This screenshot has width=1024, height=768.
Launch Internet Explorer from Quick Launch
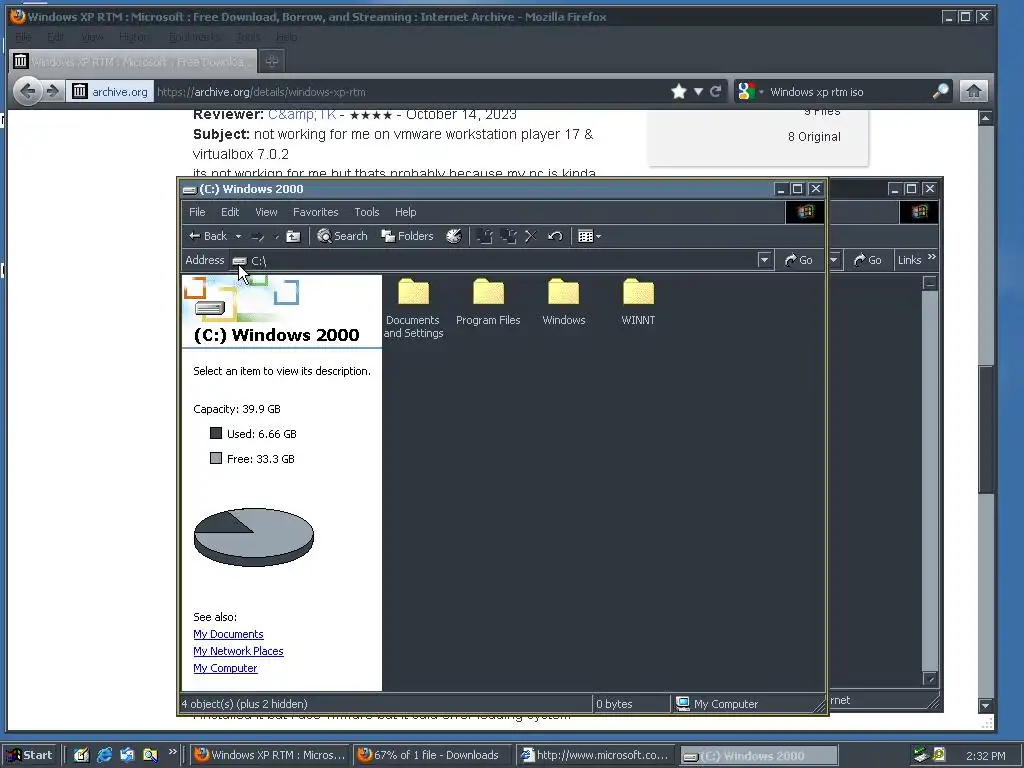104,755
